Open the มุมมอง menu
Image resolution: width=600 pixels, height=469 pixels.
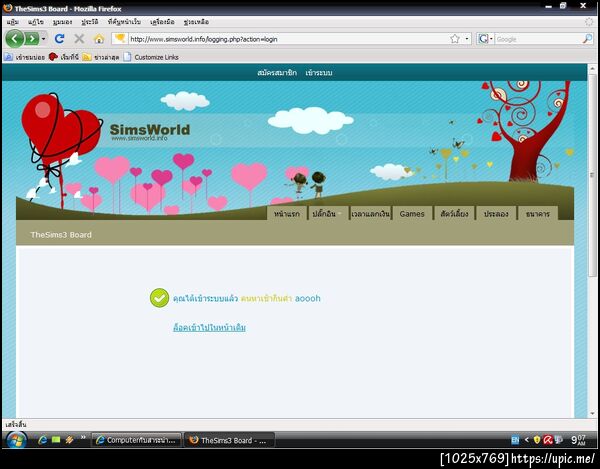(x=62, y=22)
